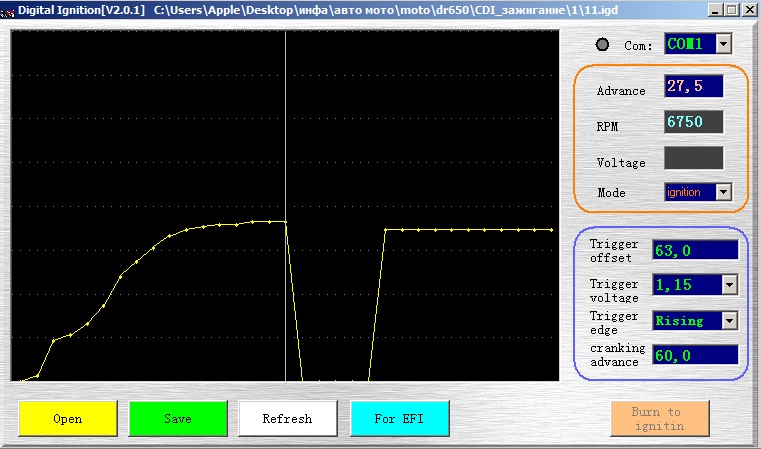Click the Trigger edge label

(614, 323)
